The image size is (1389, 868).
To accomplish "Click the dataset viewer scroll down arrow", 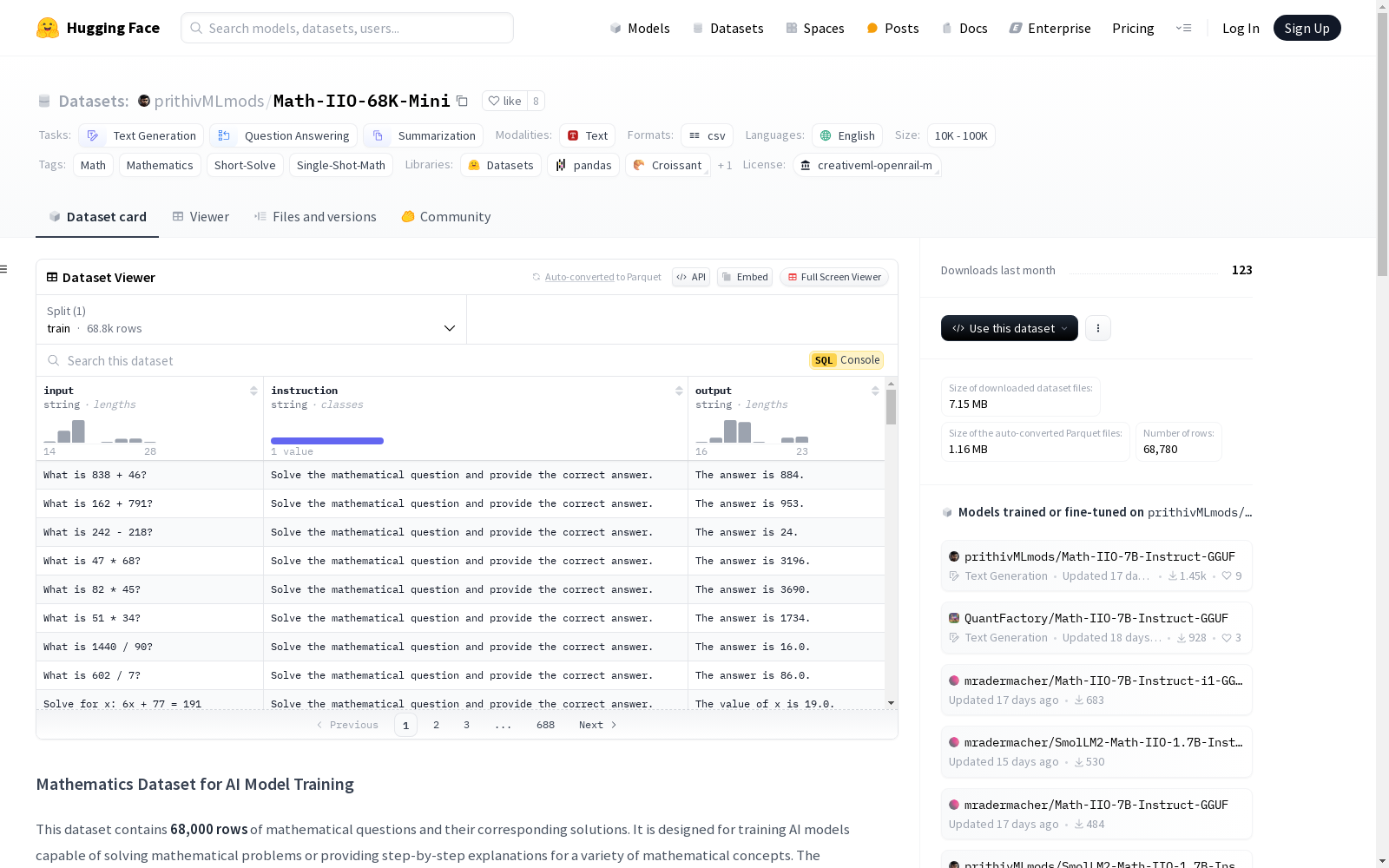I will point(891,702).
